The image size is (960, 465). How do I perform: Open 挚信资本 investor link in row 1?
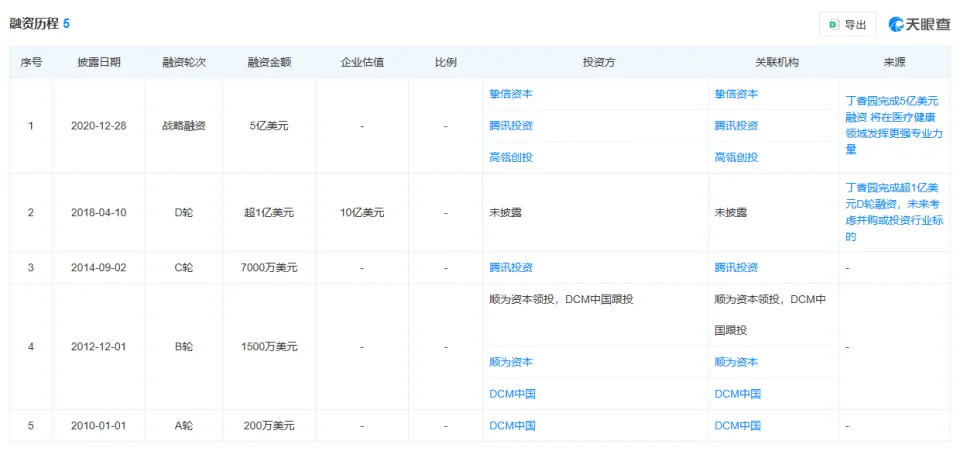[x=511, y=94]
